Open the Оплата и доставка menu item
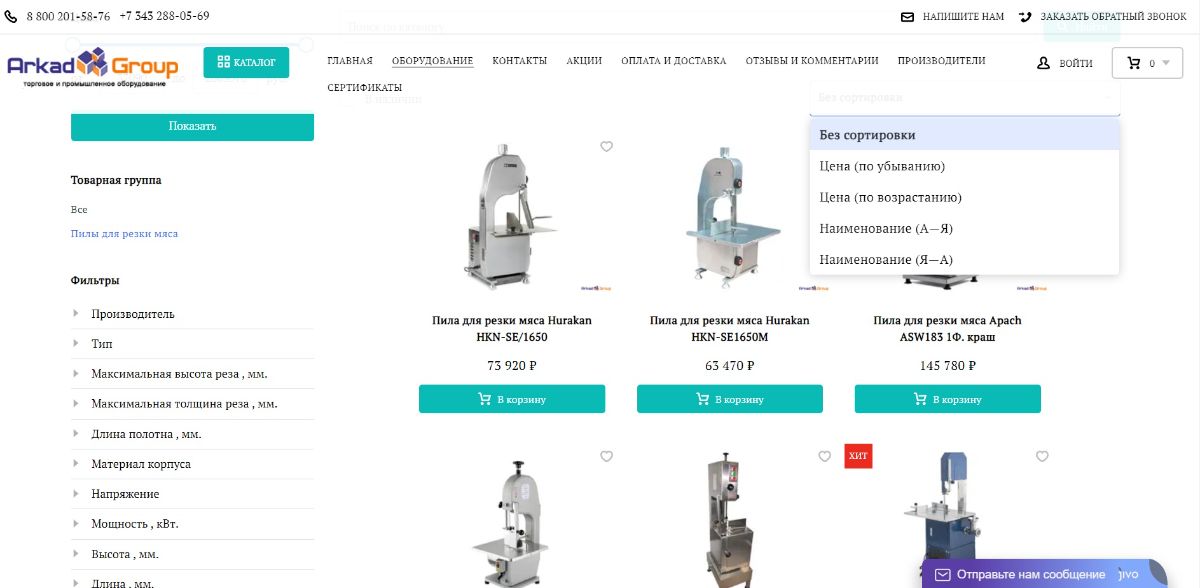Screen dimensions: 1200x588 coord(673,61)
